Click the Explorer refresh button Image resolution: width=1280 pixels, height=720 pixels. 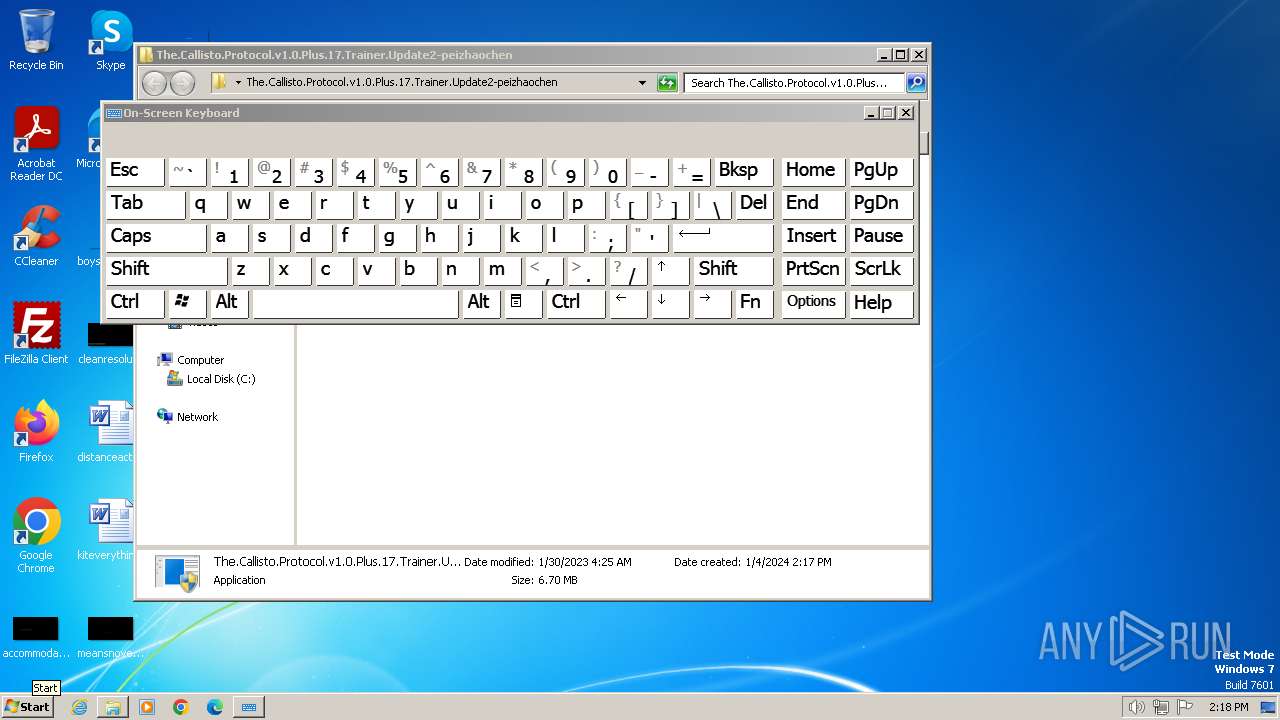point(667,83)
